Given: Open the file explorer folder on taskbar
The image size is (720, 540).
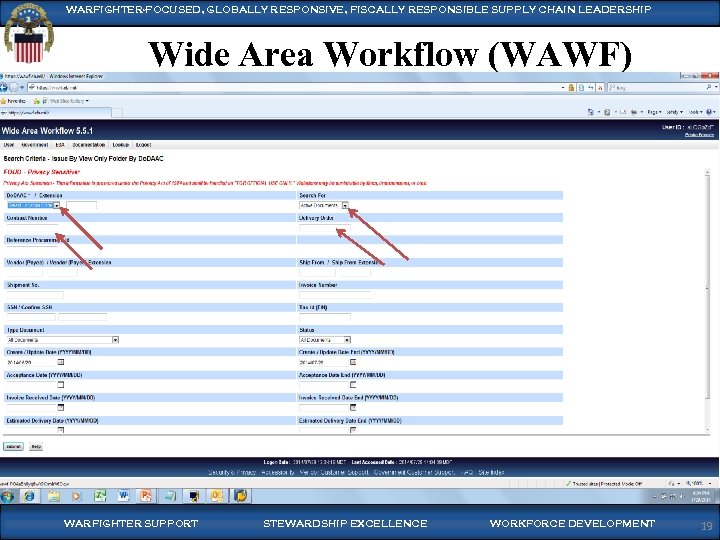Looking at the screenshot, I should point(54,496).
